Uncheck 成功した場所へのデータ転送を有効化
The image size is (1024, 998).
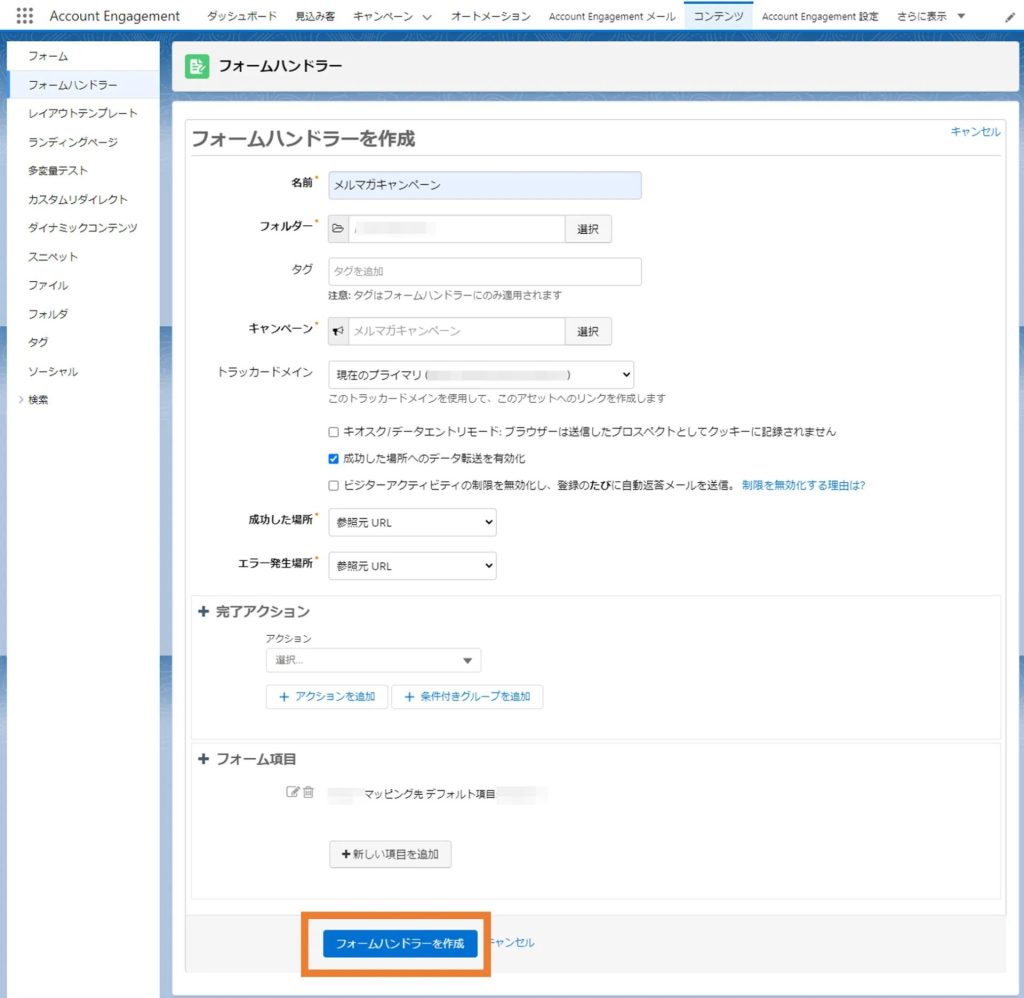334,459
